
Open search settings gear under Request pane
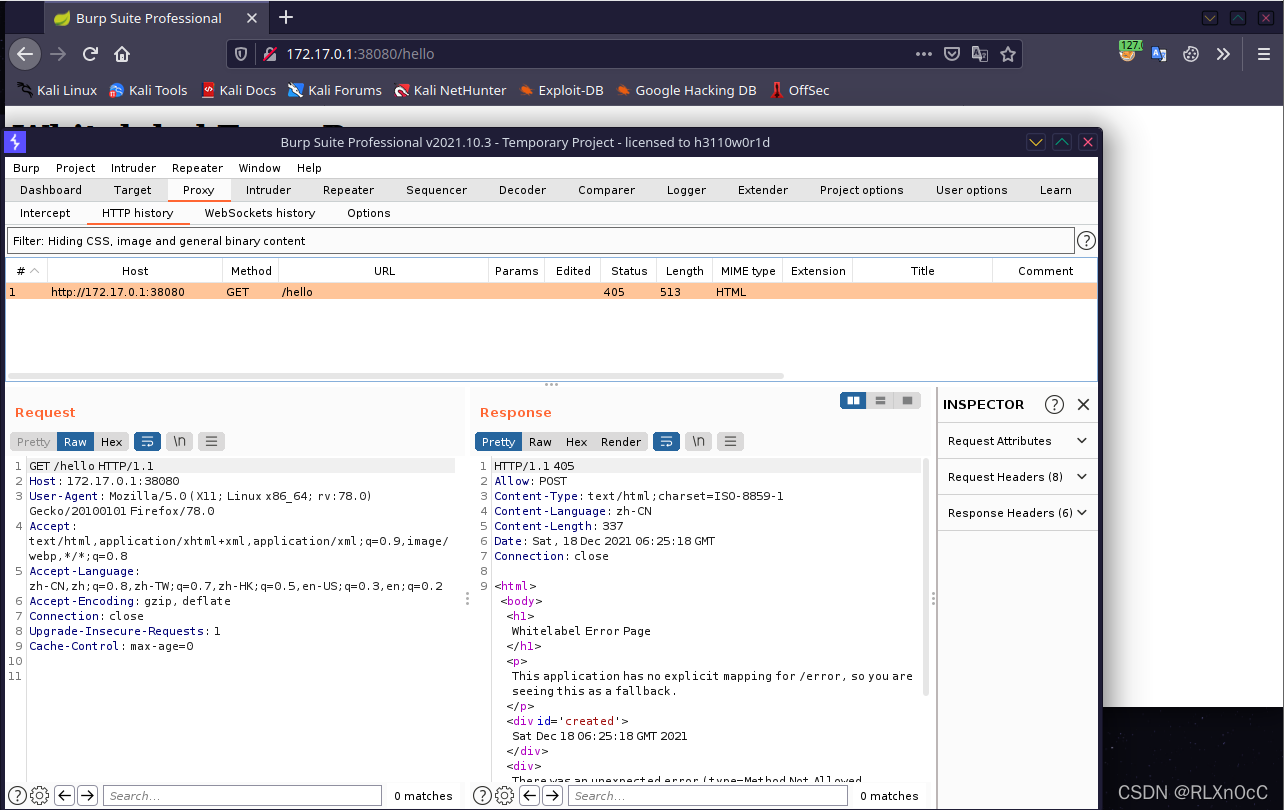(x=39, y=796)
